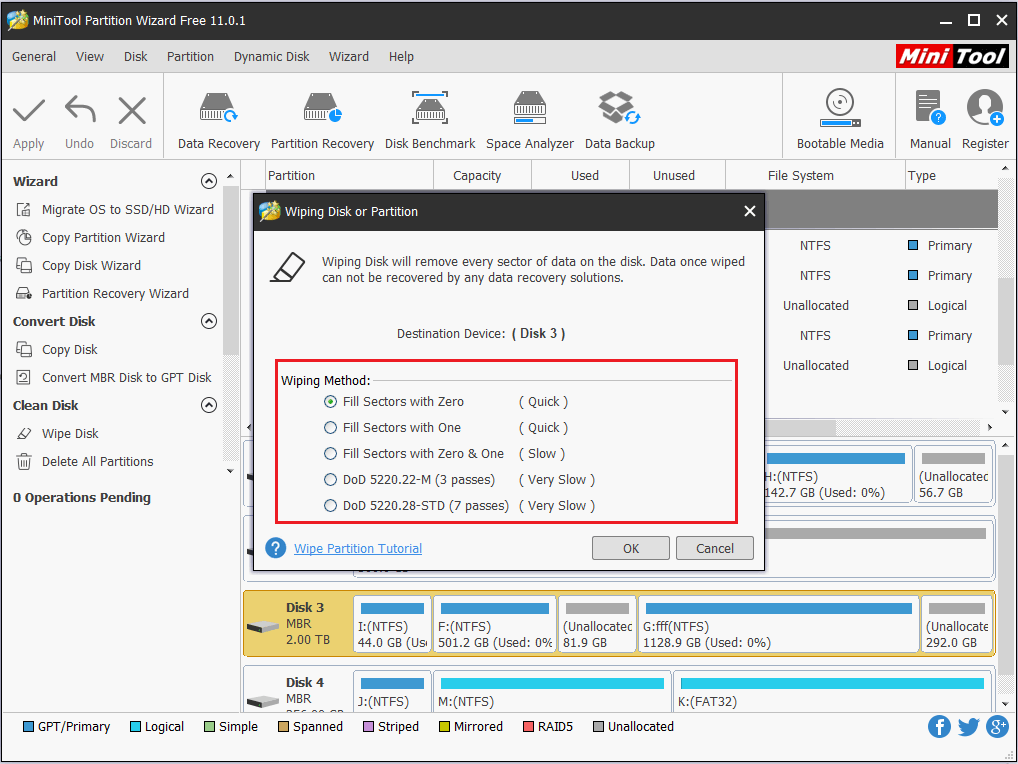1018x764 pixels.
Task: Select the 292.0 GB unallocated block on Disk 3
Action: coord(956,624)
